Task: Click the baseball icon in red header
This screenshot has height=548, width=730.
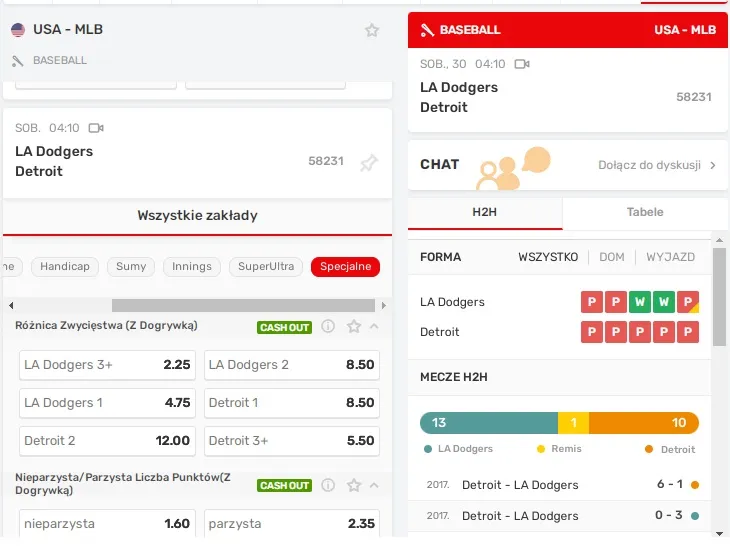Action: pyautogui.click(x=427, y=30)
